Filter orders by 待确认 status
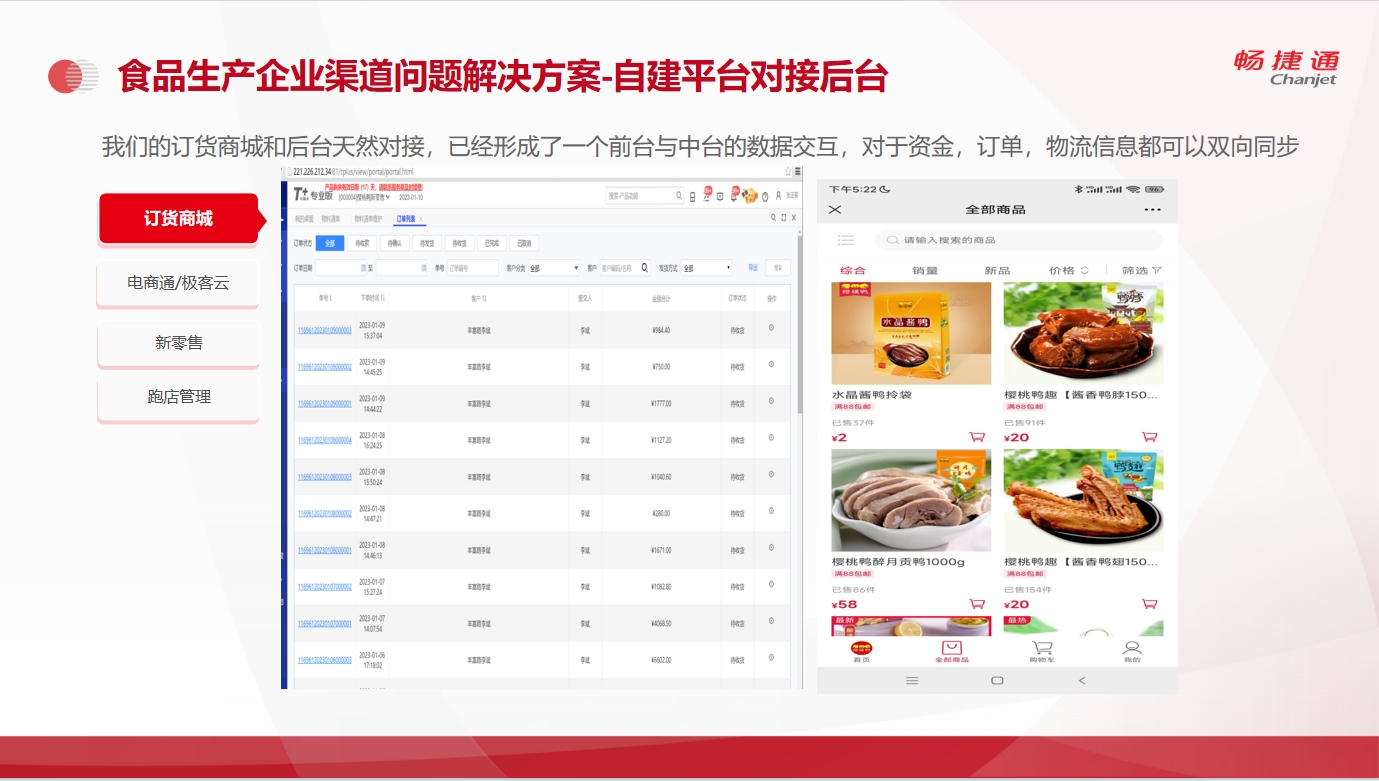Image resolution: width=1379 pixels, height=781 pixels. point(394,243)
